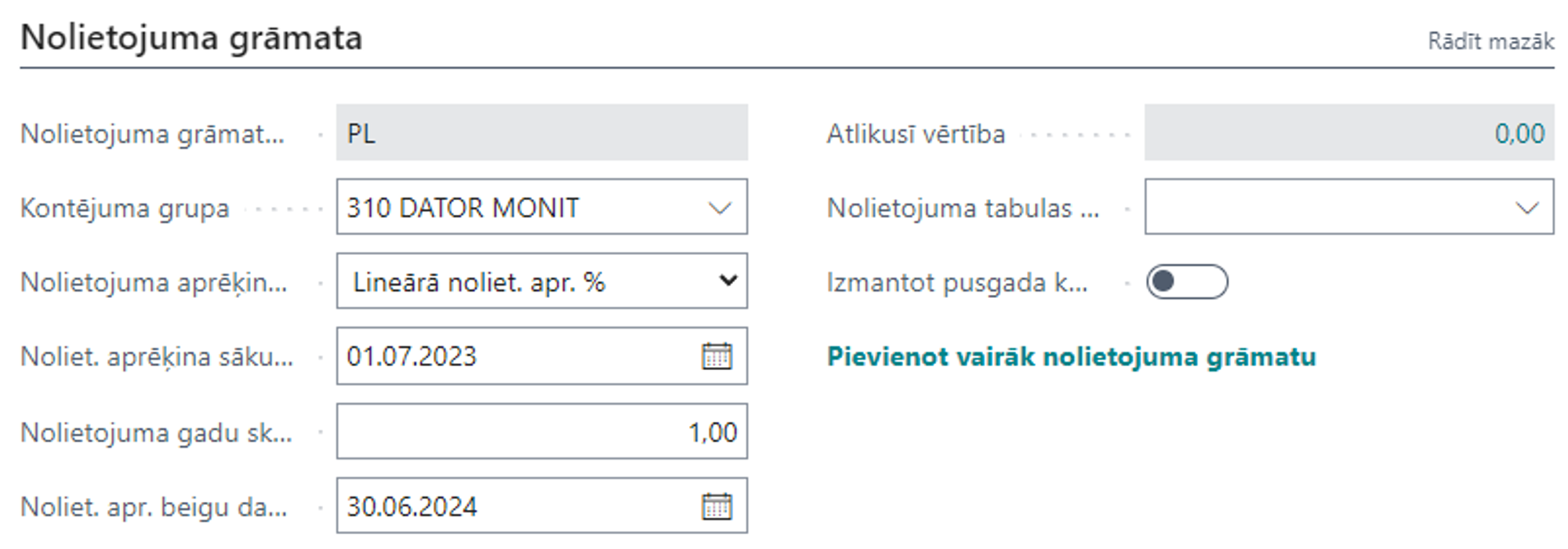
Task: Open calendar picker for depreciation start date
Action: [716, 357]
